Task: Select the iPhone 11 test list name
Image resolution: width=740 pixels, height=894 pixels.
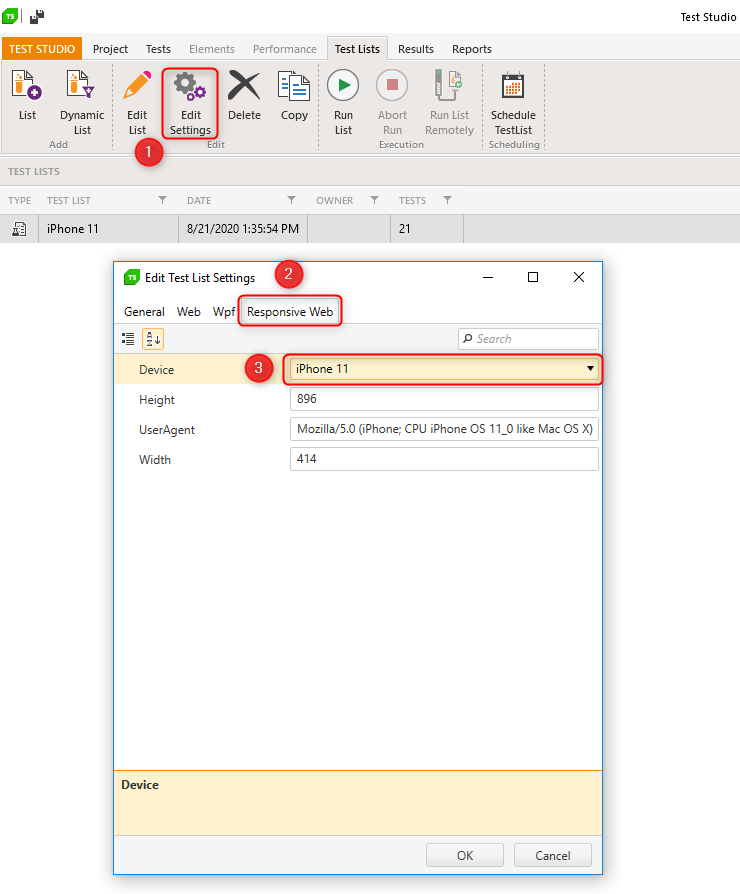Action: 72,229
